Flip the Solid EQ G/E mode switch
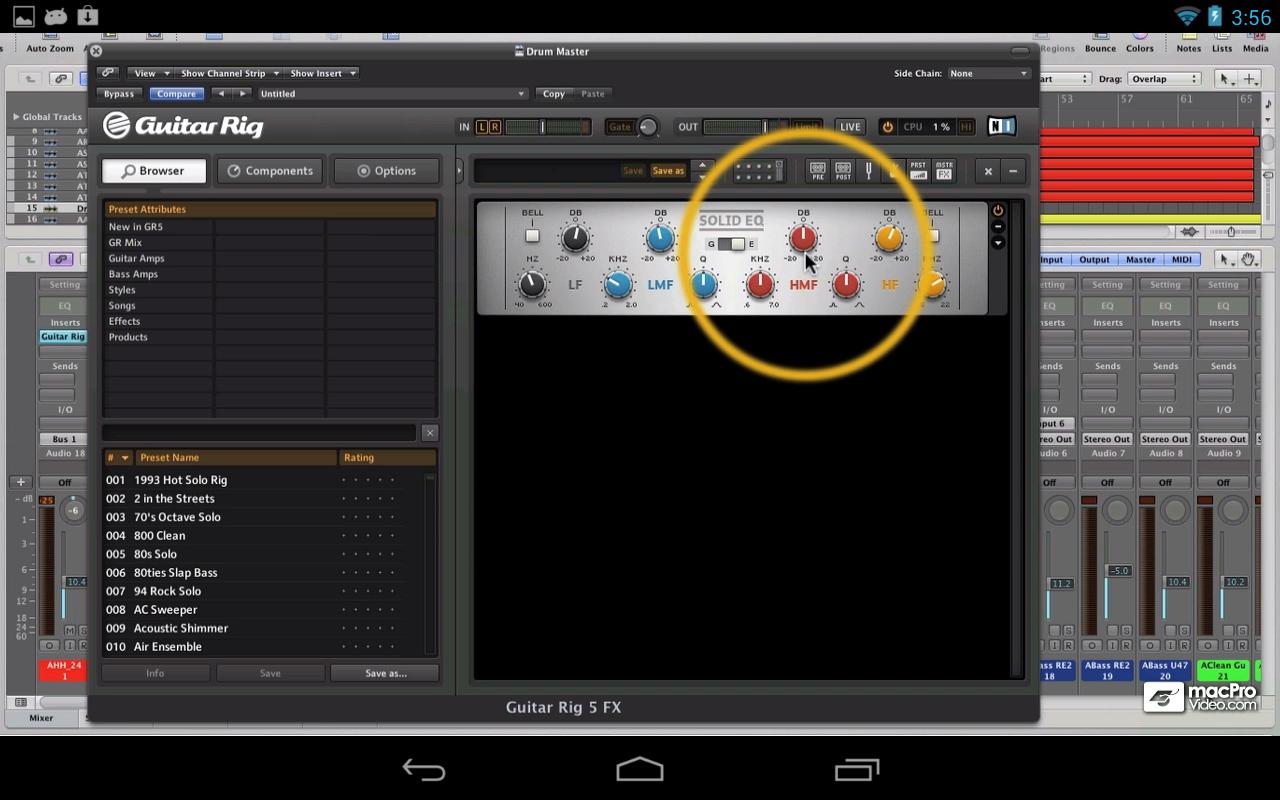Viewport: 1280px width, 800px height. tap(731, 244)
